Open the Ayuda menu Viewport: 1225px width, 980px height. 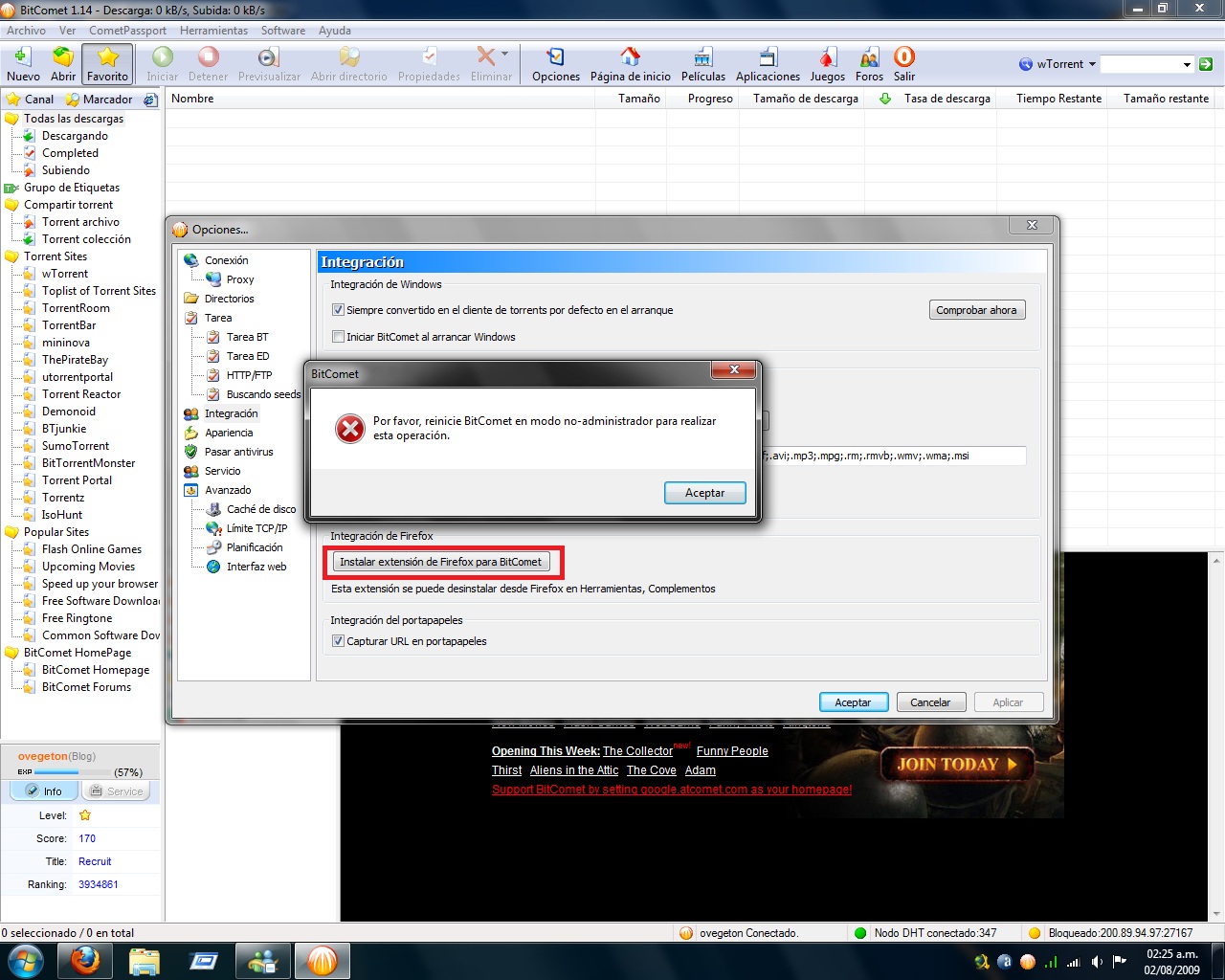(335, 31)
